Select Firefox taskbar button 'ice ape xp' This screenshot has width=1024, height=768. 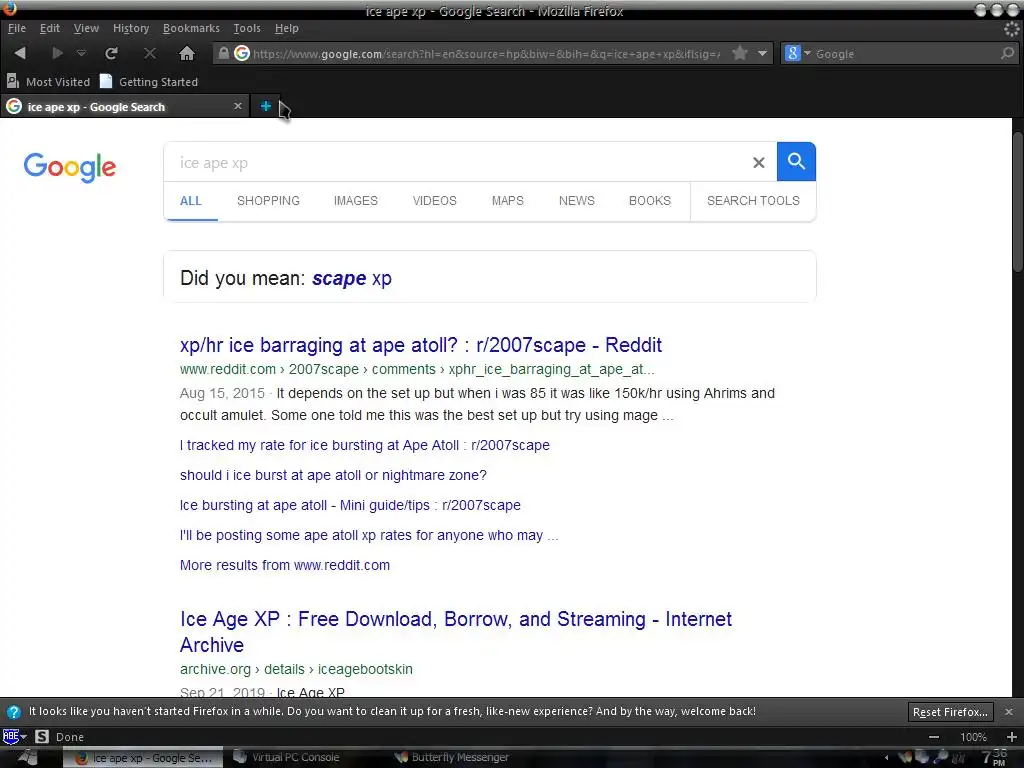(x=144, y=758)
